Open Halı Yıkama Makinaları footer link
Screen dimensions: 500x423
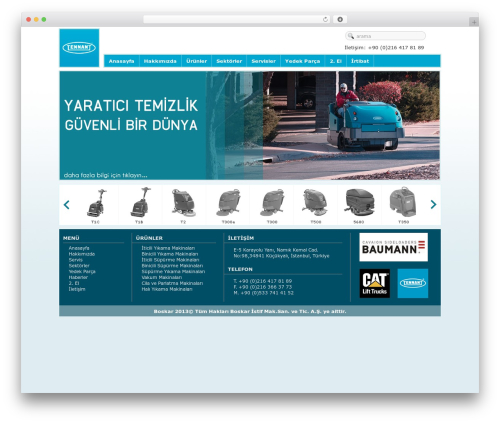(x=167, y=289)
